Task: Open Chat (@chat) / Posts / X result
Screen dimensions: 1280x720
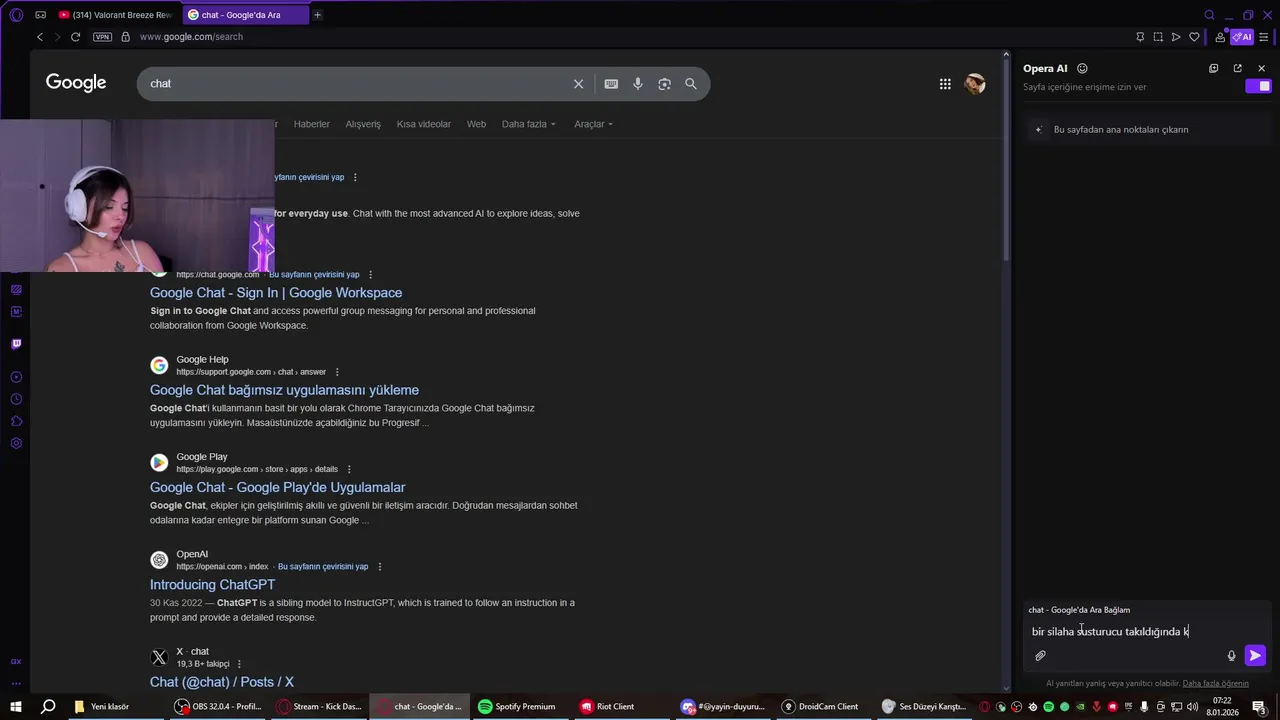Action: click(x=222, y=682)
